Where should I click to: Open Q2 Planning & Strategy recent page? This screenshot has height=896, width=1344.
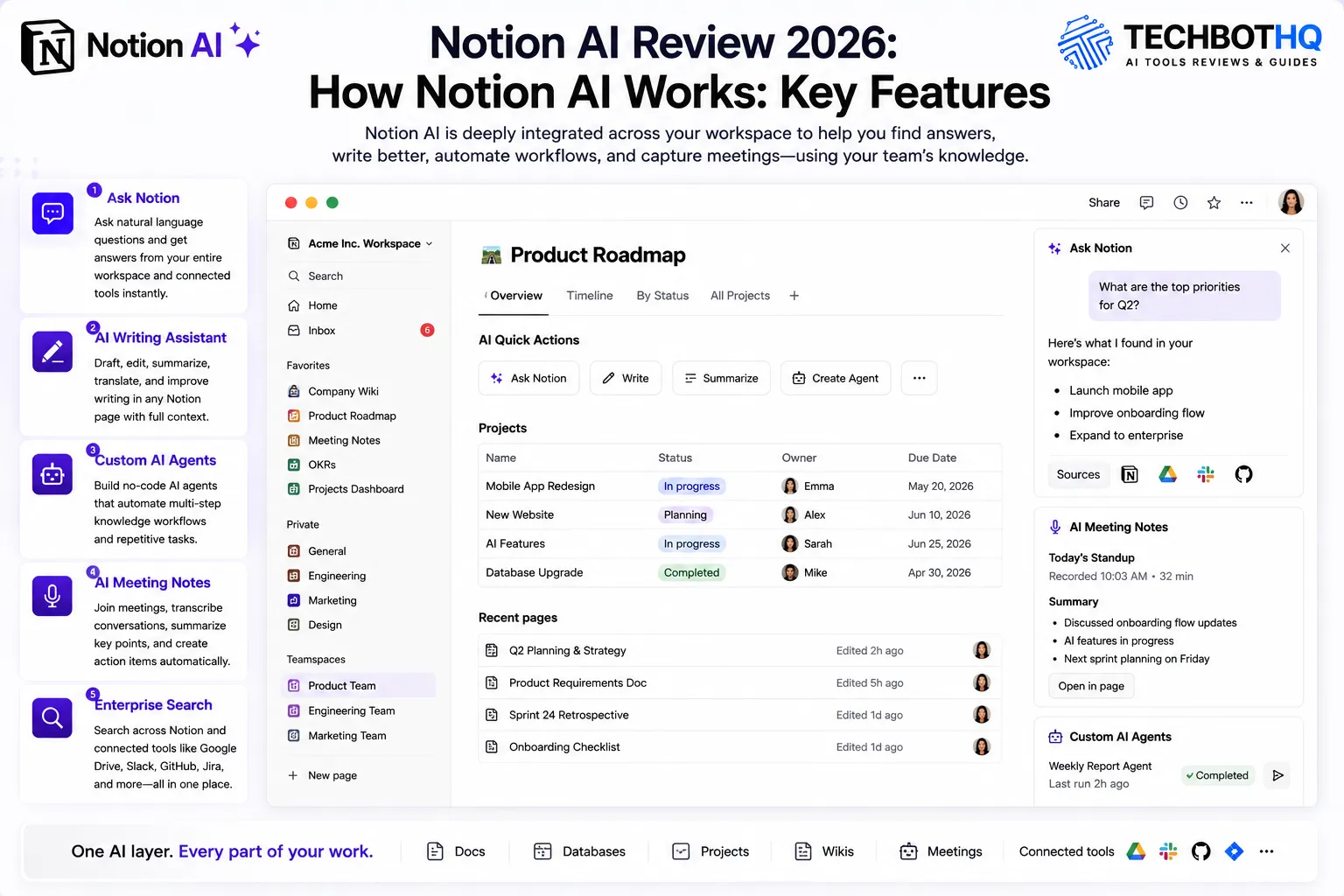tap(739, 650)
